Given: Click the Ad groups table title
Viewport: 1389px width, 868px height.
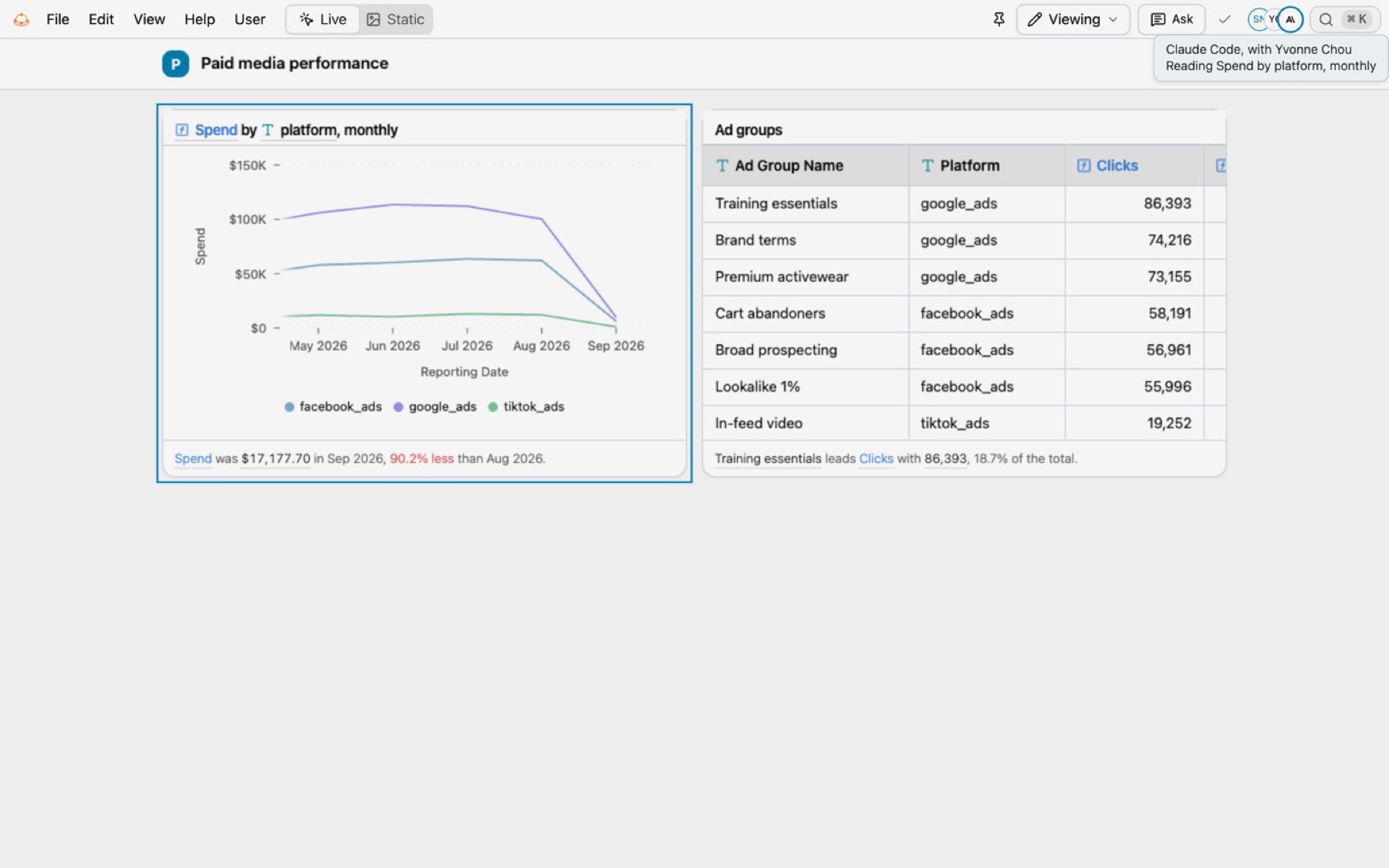Looking at the screenshot, I should point(748,130).
